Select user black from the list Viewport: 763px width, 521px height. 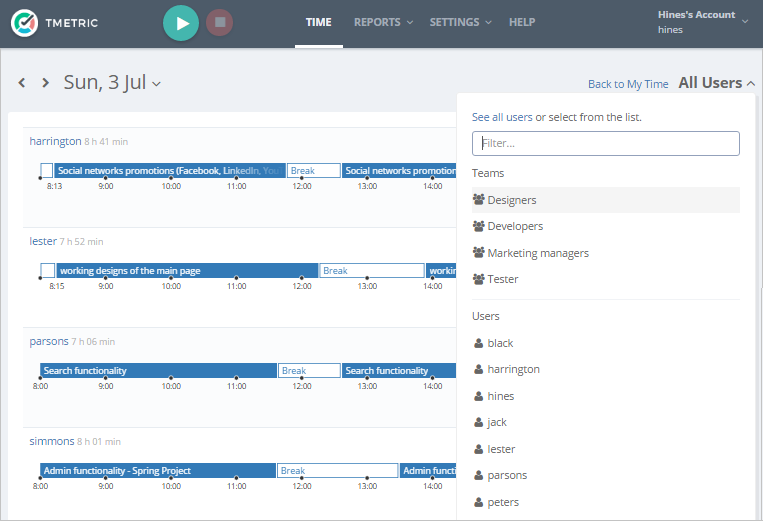pyautogui.click(x=606, y=343)
